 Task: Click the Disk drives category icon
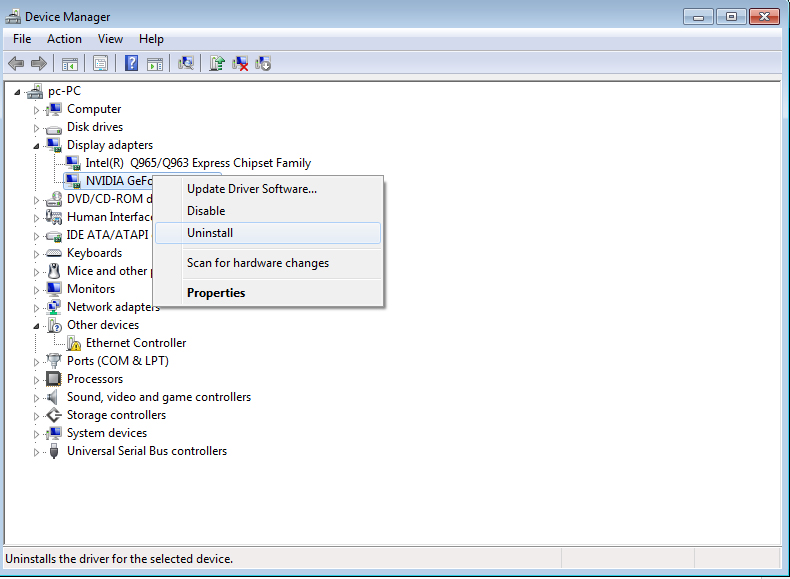click(x=54, y=128)
